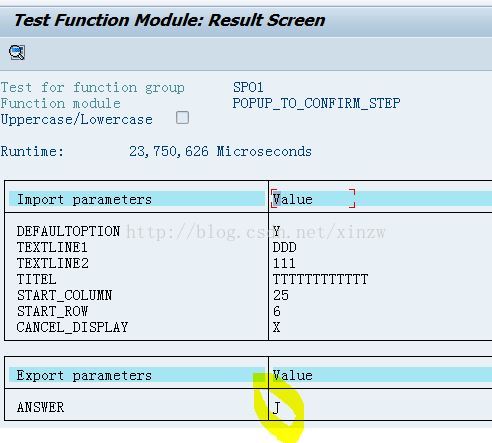
Task: Select the TEXTLINE1 parameter name
Action: pos(52,247)
